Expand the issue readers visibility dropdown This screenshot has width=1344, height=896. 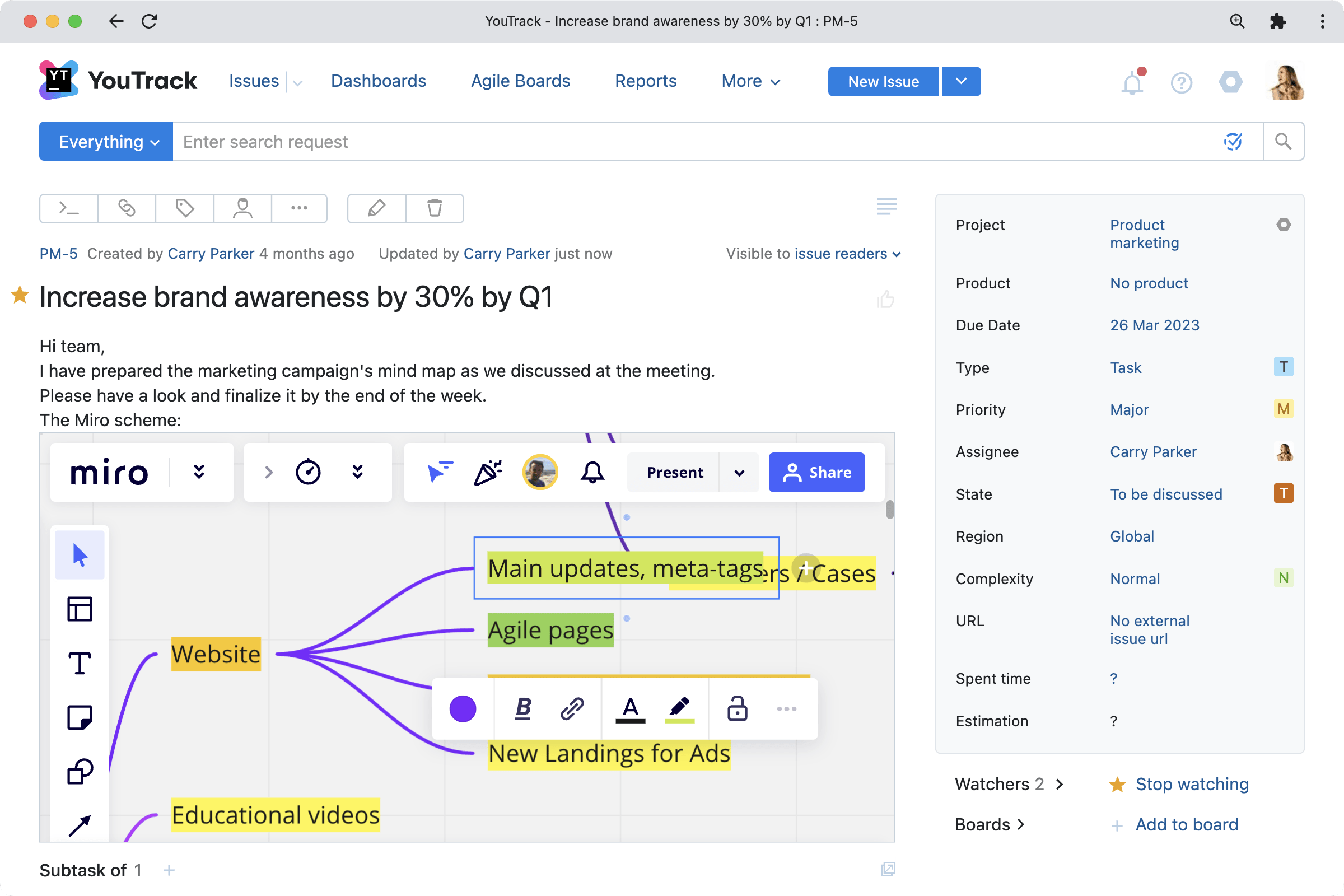click(847, 254)
